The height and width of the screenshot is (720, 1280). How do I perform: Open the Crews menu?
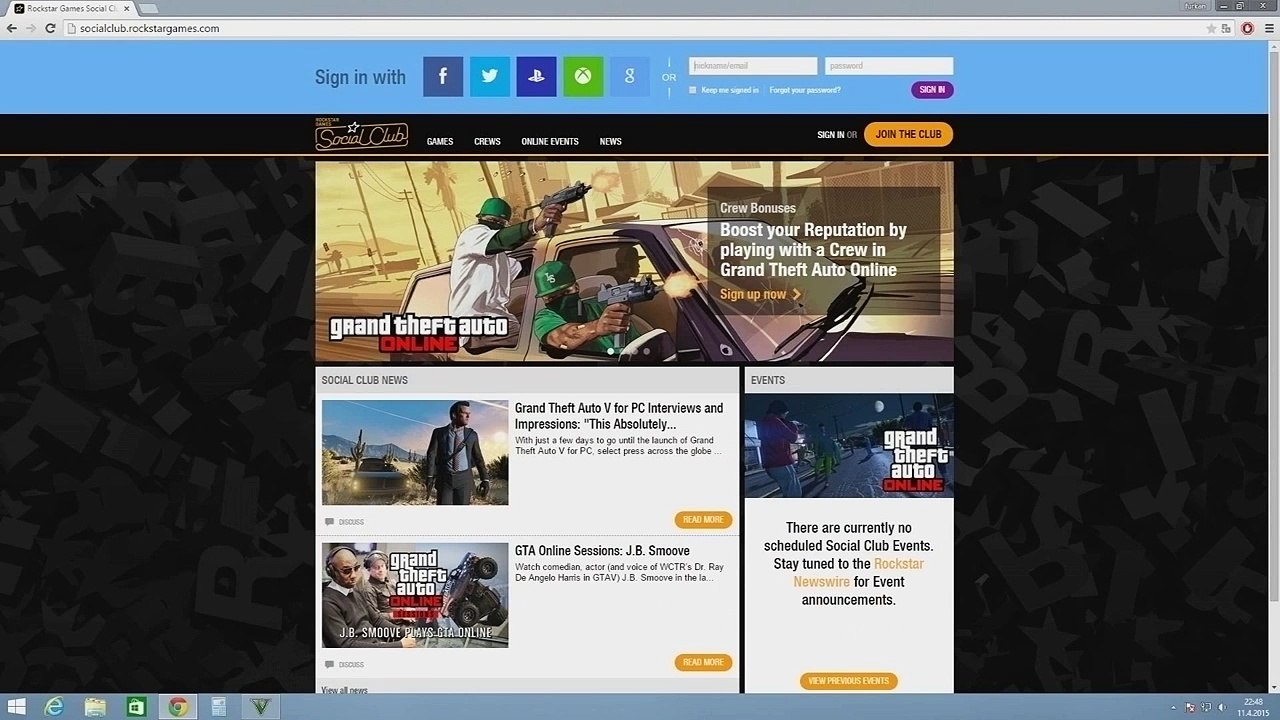click(487, 142)
